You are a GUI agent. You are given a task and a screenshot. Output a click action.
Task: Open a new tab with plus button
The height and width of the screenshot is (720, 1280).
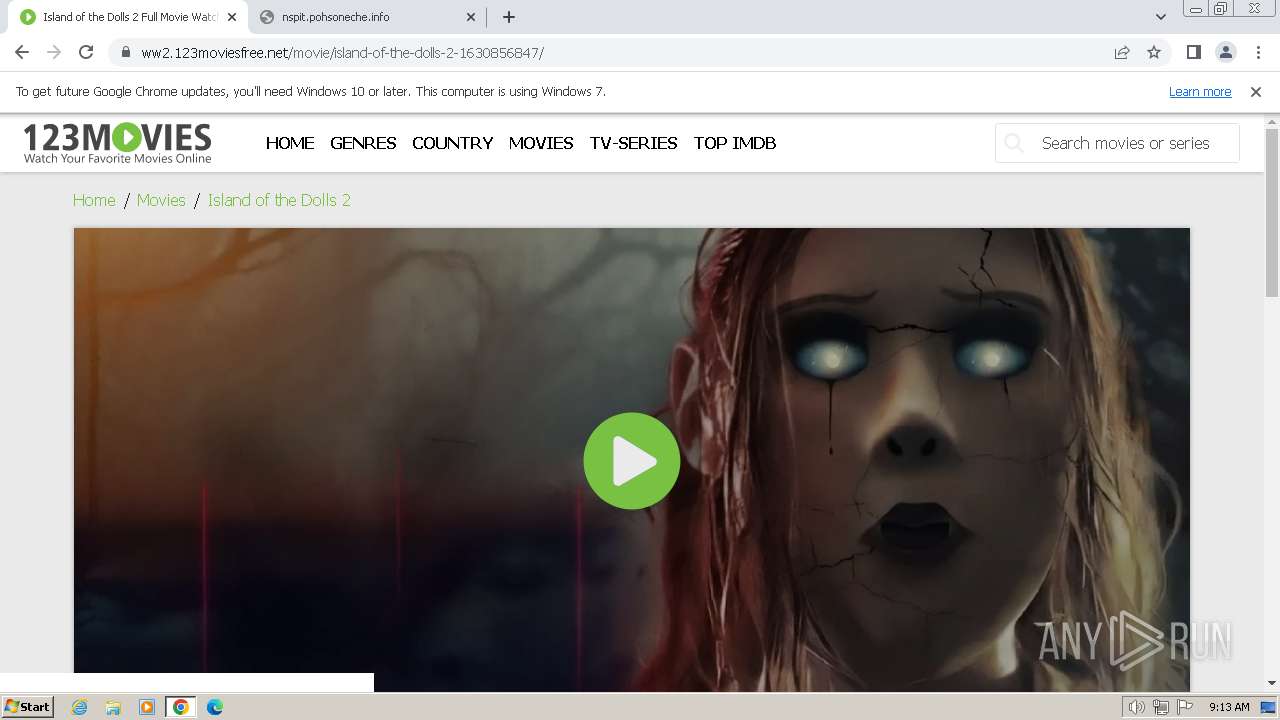[509, 17]
